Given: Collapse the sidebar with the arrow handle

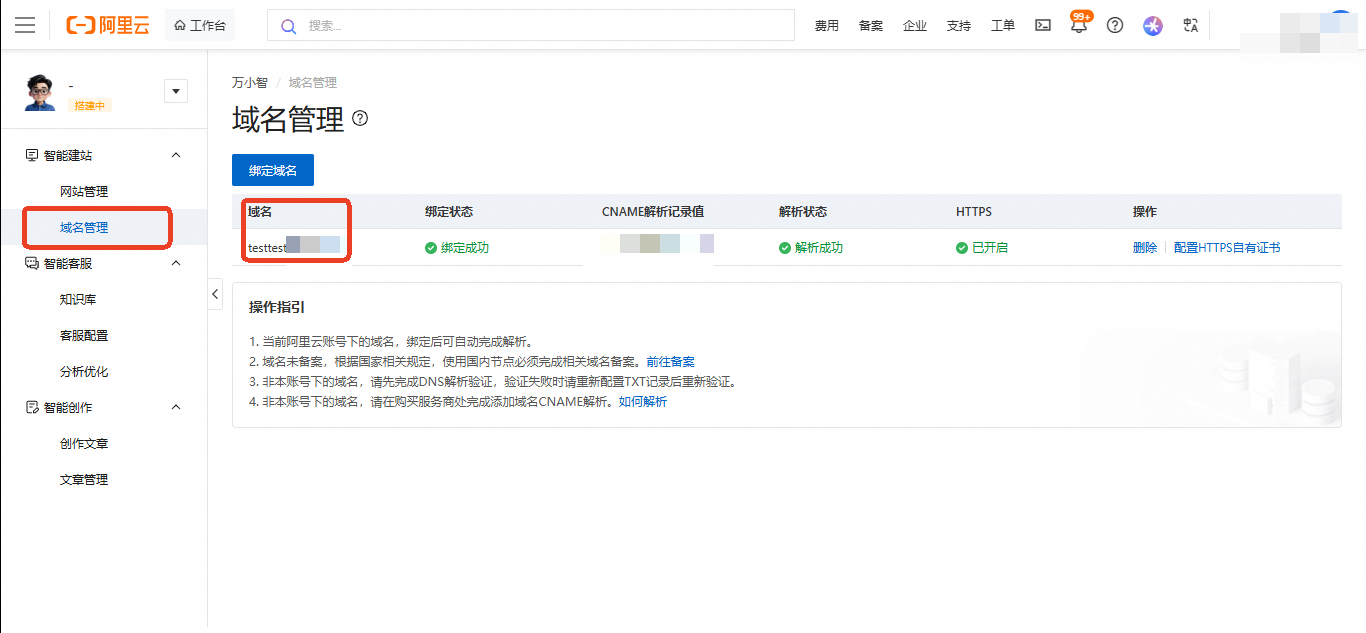Looking at the screenshot, I should click(215, 293).
